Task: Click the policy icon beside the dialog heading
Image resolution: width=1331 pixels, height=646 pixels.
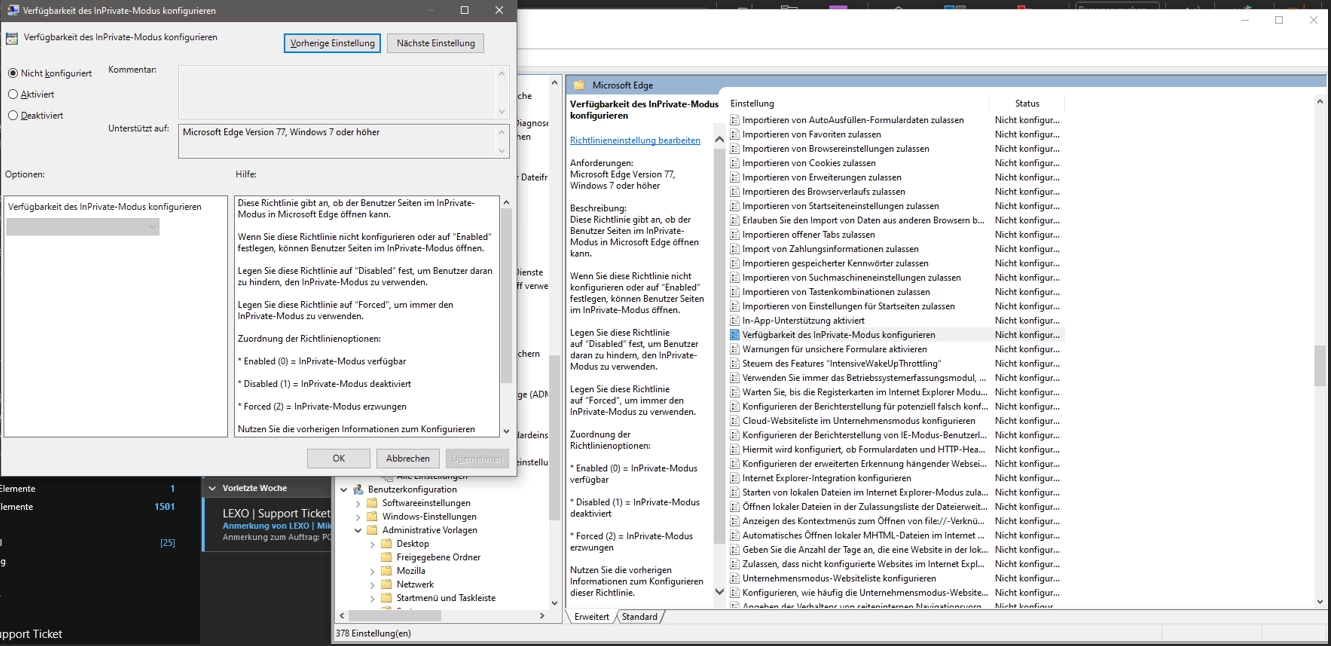Action: (x=12, y=39)
